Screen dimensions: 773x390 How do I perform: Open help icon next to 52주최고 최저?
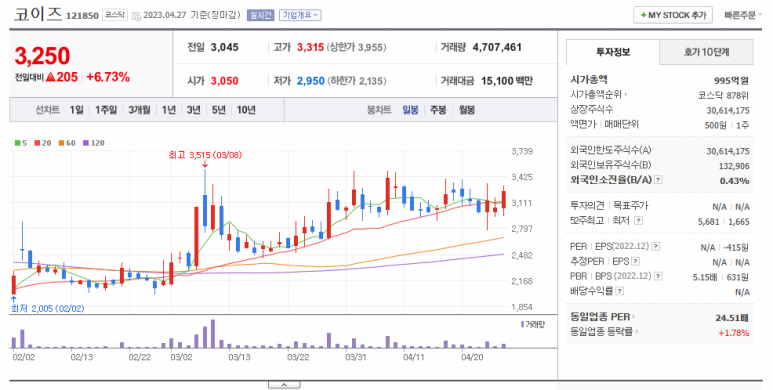point(638,221)
